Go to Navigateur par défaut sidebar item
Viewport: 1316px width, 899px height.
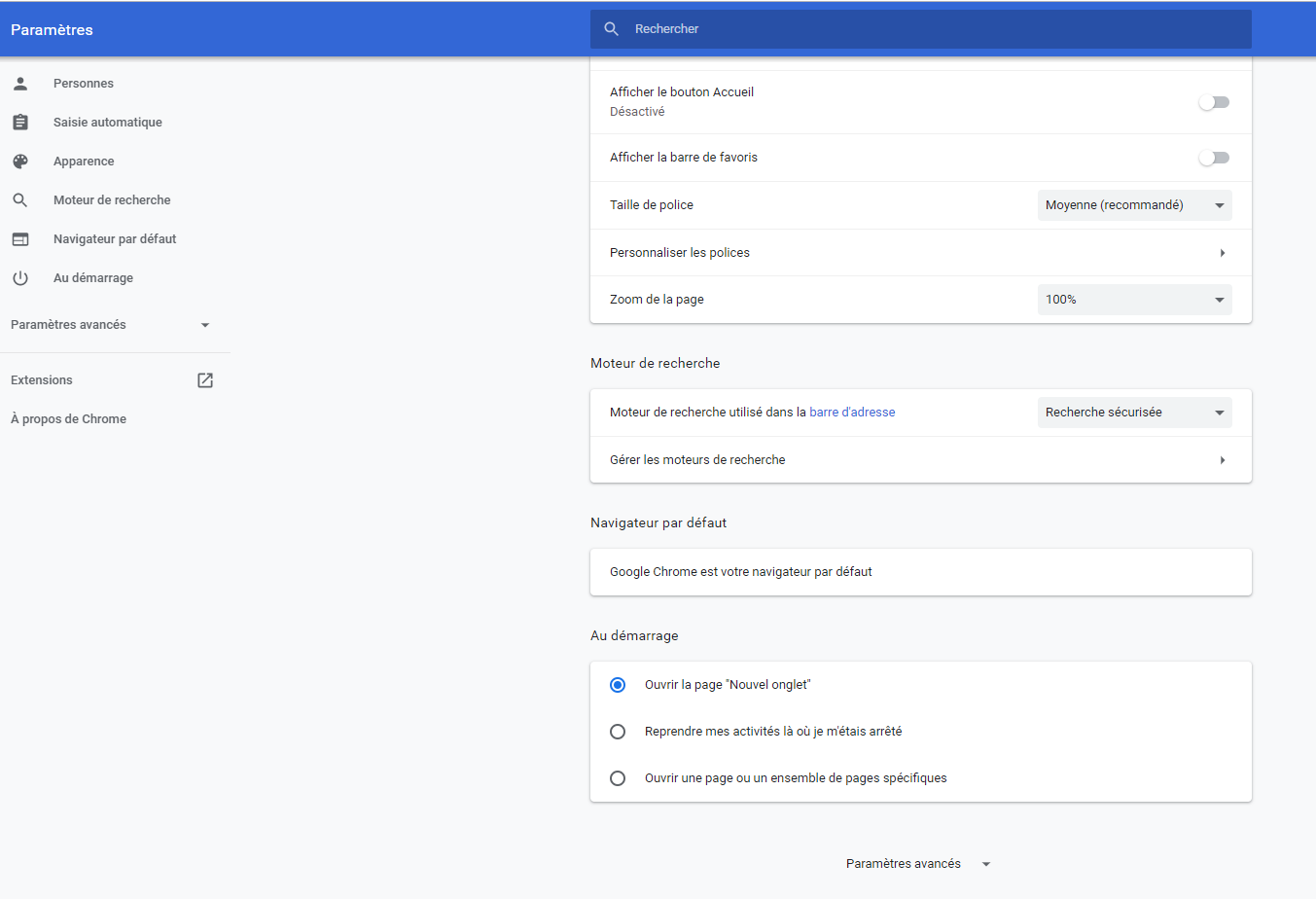click(115, 239)
